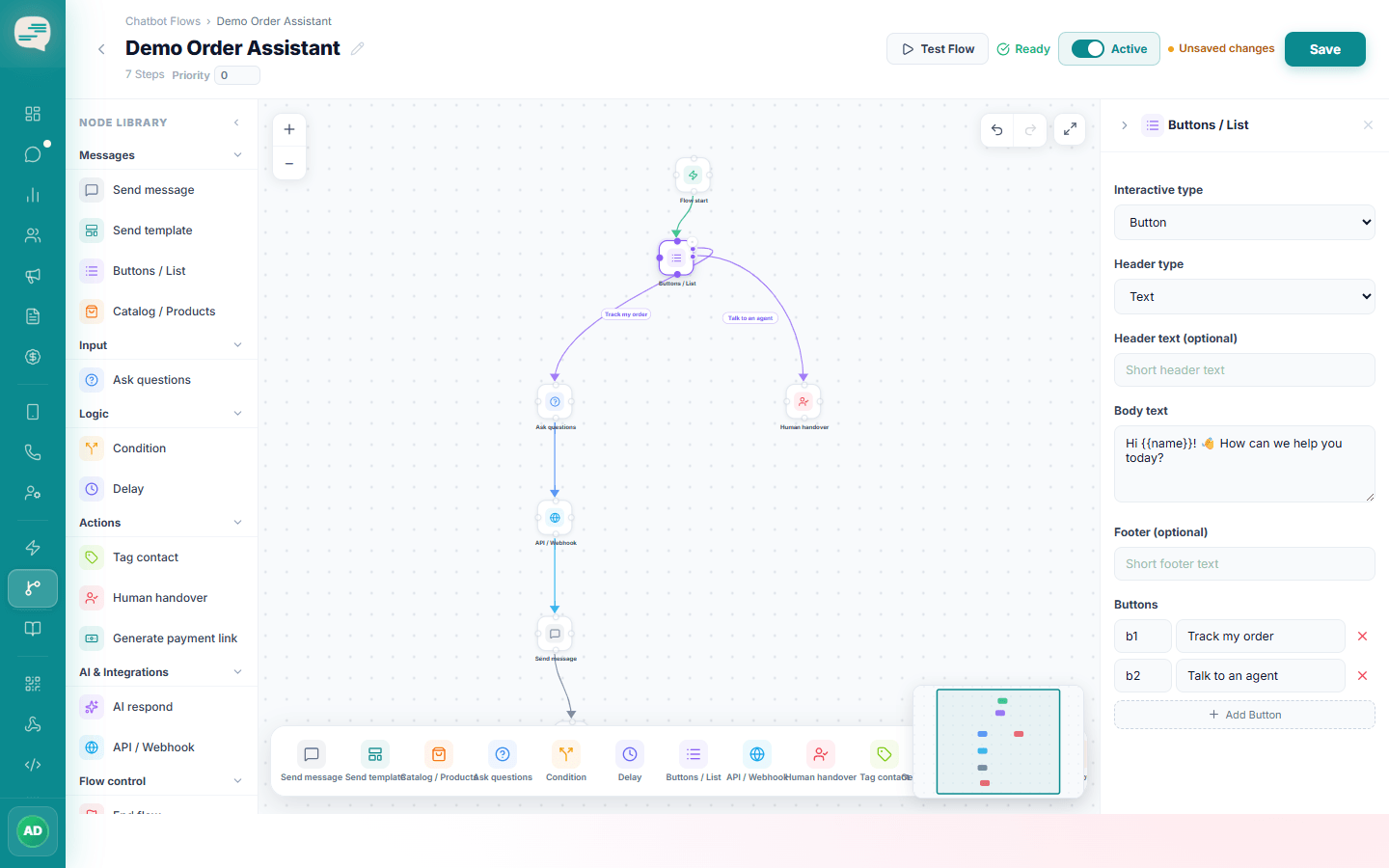This screenshot has height=868, width=1389.
Task: Run Test Flow
Action: (x=938, y=49)
